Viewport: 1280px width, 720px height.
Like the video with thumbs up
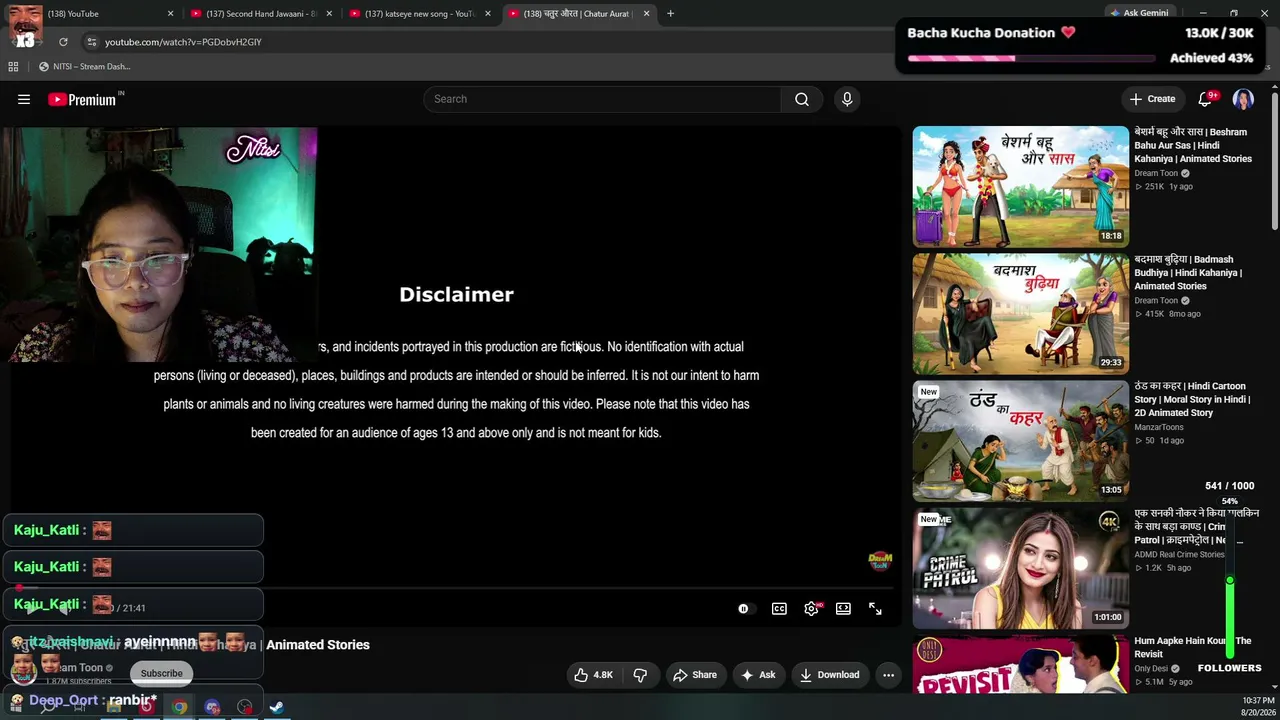(x=593, y=675)
